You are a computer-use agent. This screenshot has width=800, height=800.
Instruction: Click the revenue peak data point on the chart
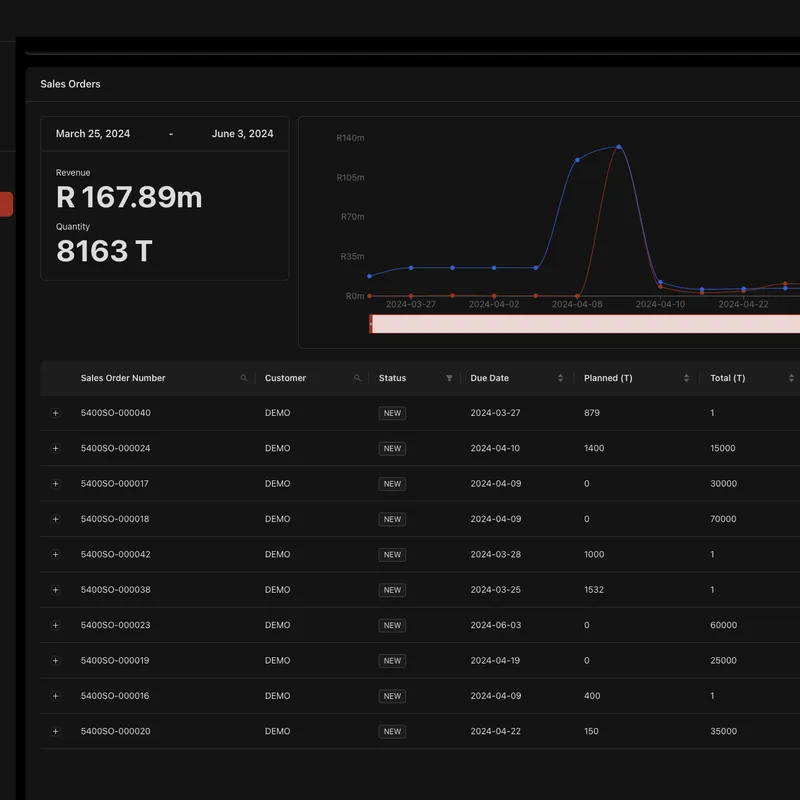(617, 147)
